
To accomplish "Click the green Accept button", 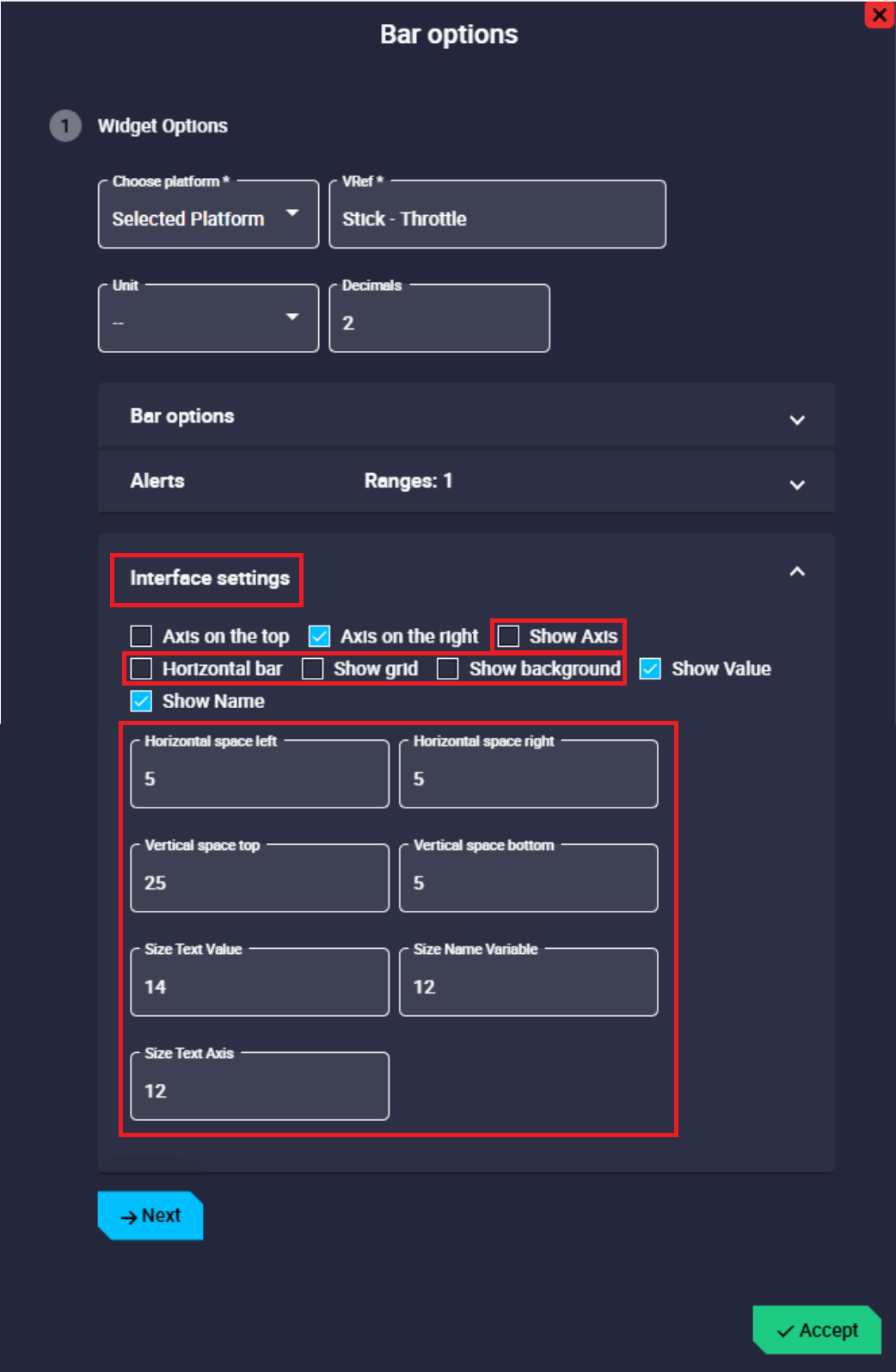I will pos(817,1330).
